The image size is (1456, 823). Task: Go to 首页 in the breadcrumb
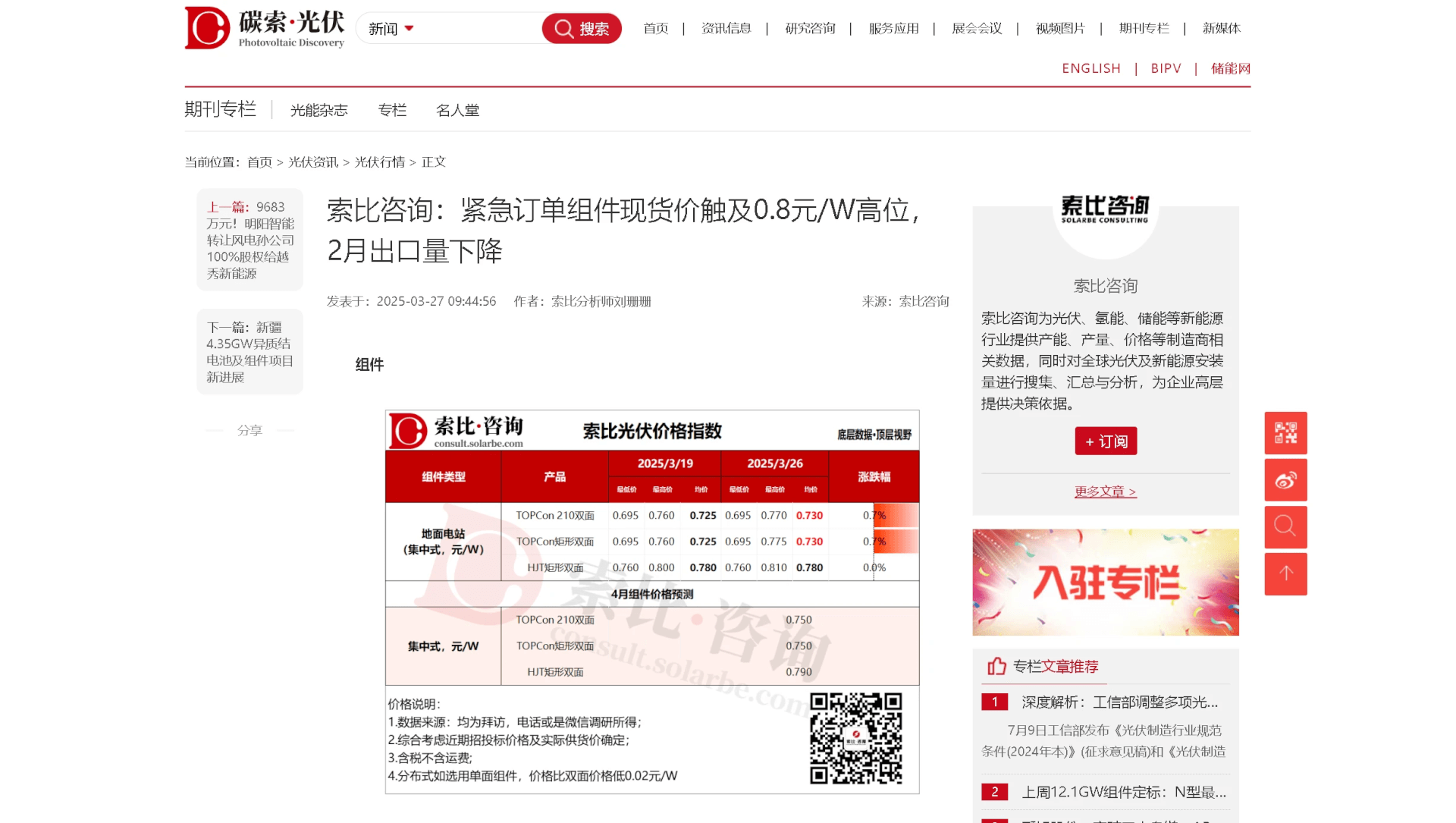pyautogui.click(x=259, y=162)
